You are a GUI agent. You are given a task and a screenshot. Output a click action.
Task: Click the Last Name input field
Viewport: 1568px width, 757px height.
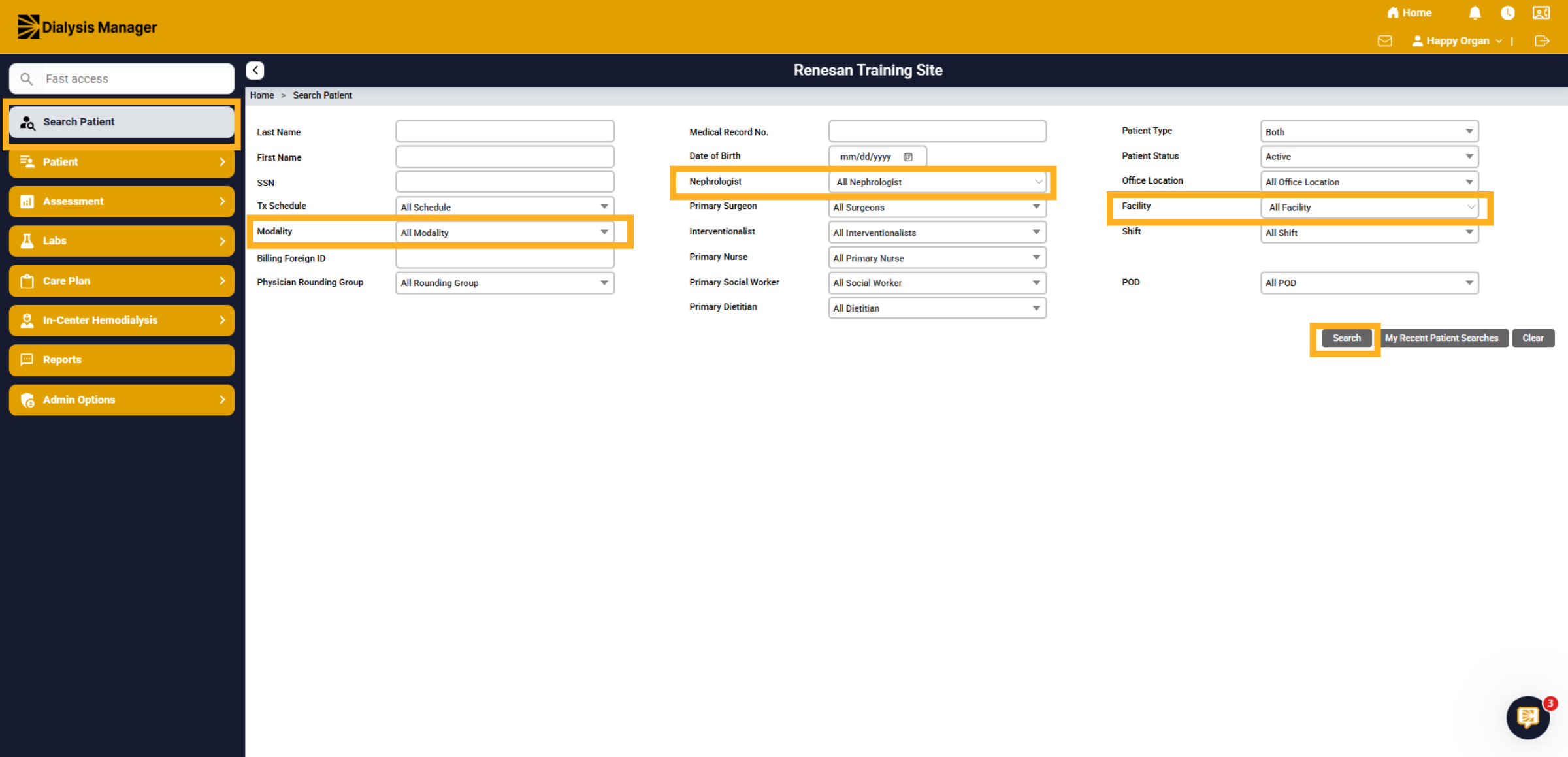[504, 131]
